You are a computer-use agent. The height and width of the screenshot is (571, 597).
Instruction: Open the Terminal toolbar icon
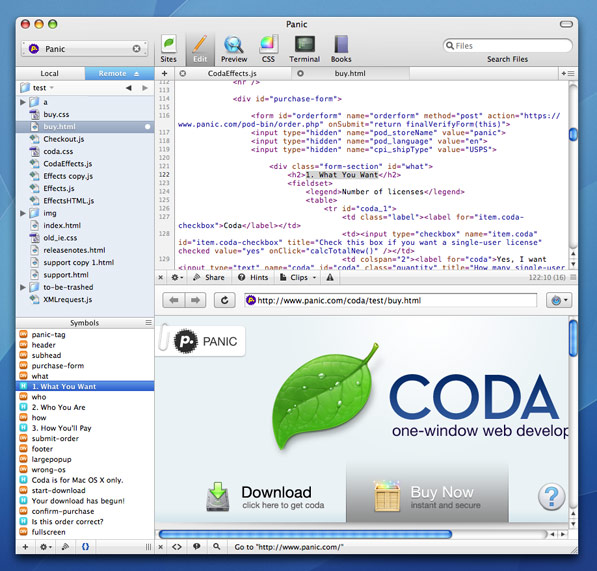point(305,49)
